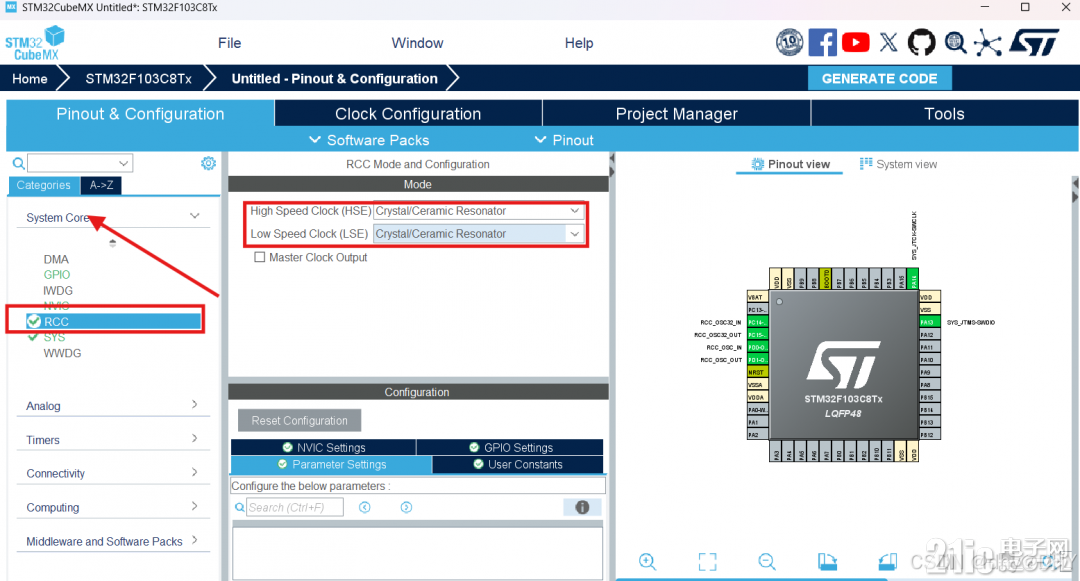Open the ST YouTube channel icon

pos(855,43)
